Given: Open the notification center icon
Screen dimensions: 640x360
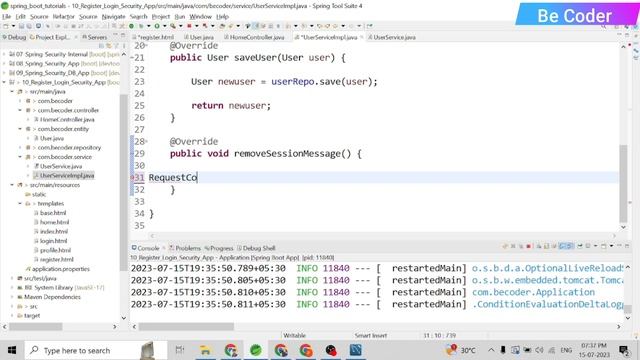Looking at the screenshot, I should [x=624, y=350].
